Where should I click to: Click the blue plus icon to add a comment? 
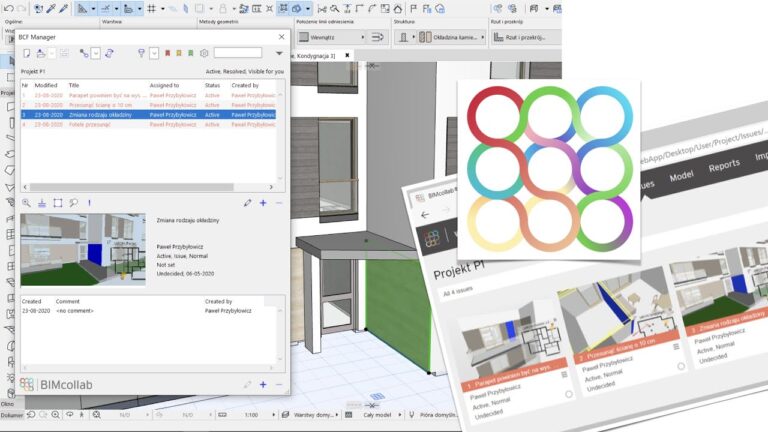coord(263,384)
